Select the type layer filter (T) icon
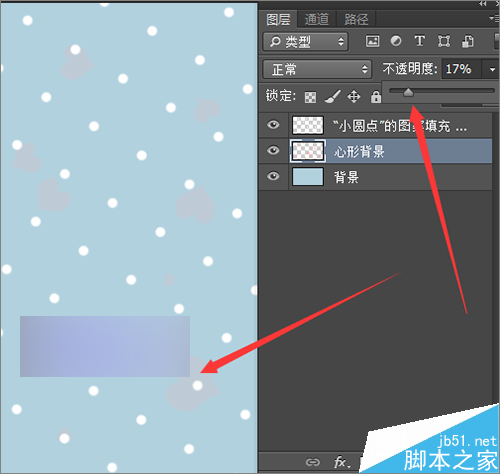Viewport: 500px width, 474px height. pos(419,41)
